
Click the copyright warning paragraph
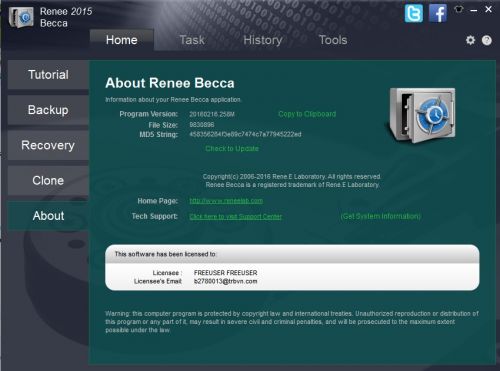[292, 322]
